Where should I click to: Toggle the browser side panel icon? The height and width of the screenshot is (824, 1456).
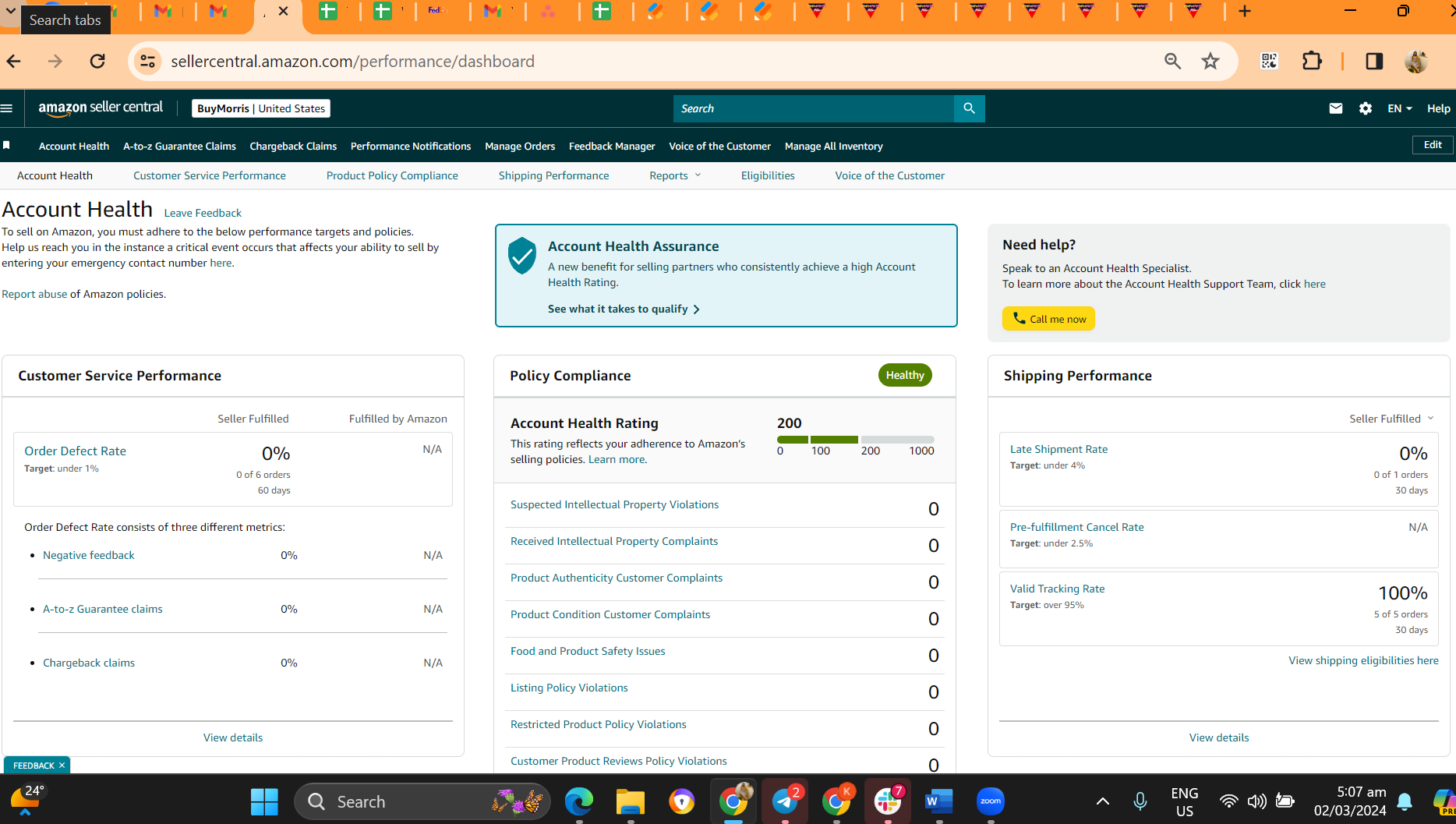coord(1374,61)
